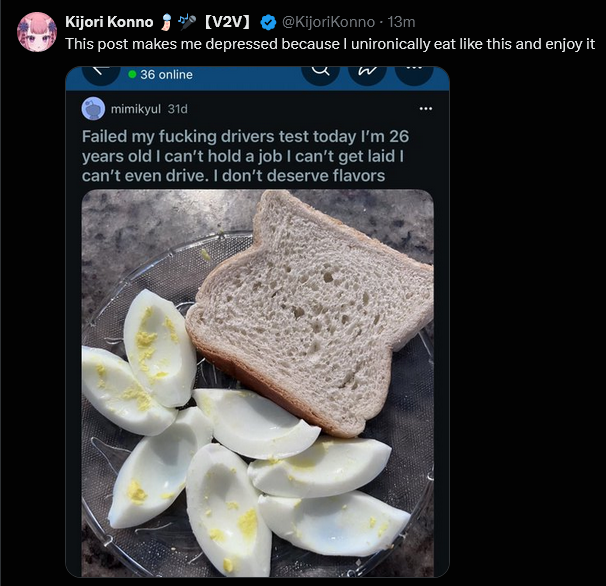The width and height of the screenshot is (606, 586).
Task: Click the green online status dot
Action: click(132, 75)
